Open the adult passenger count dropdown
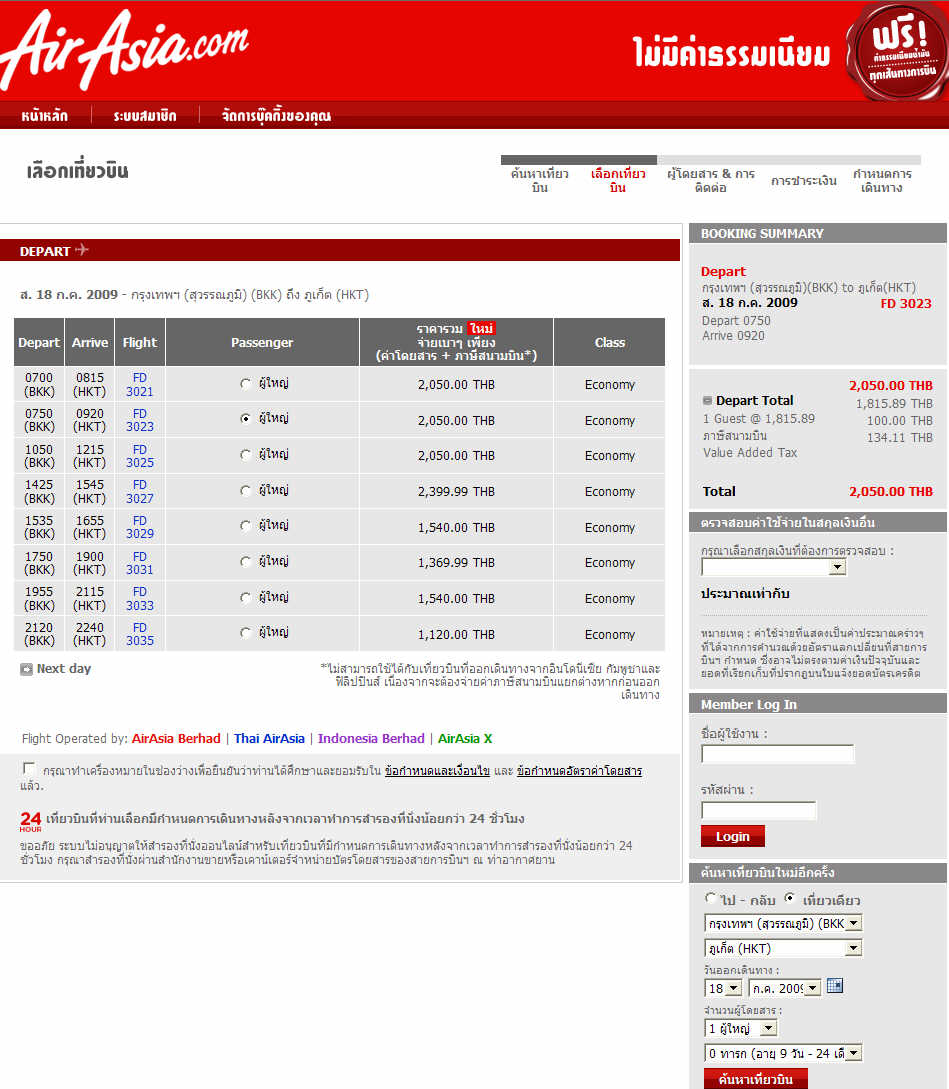The width and height of the screenshot is (949, 1089). point(741,1029)
